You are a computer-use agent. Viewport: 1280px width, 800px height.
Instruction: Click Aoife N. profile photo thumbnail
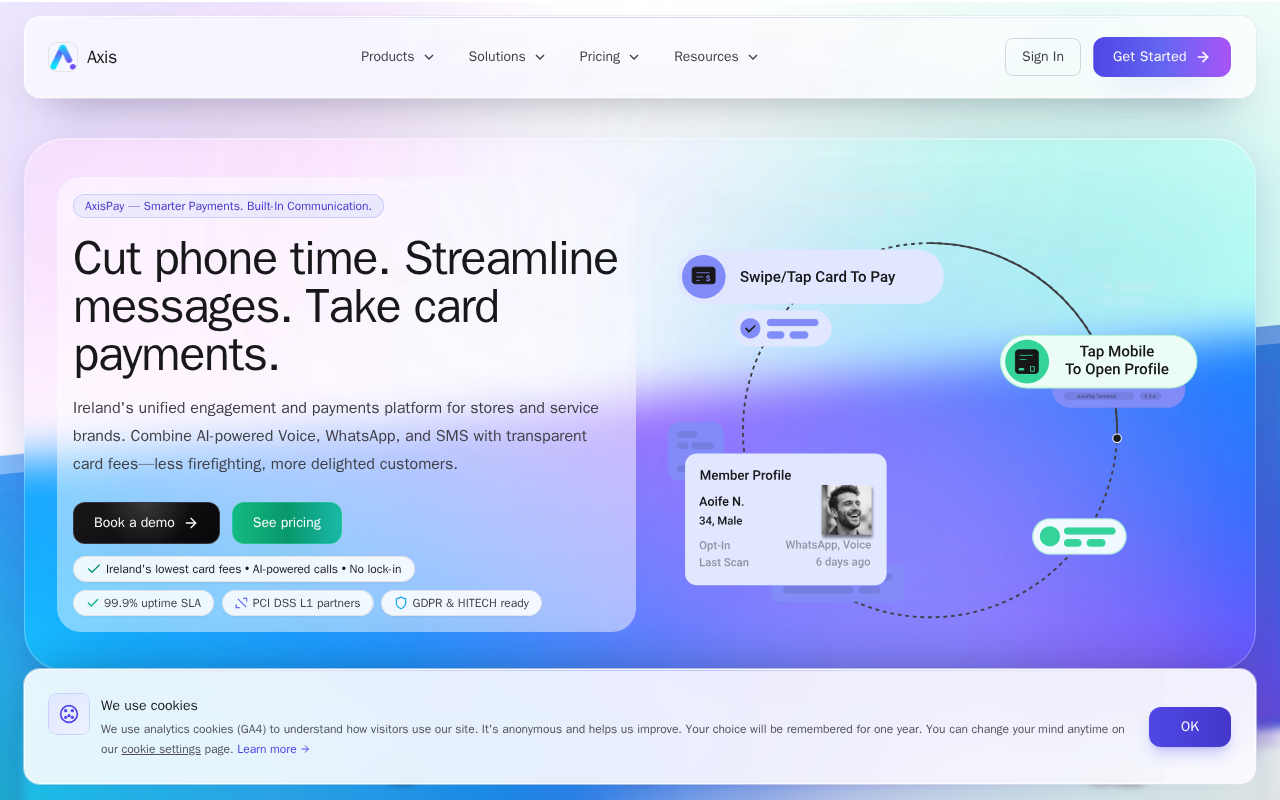(x=847, y=511)
